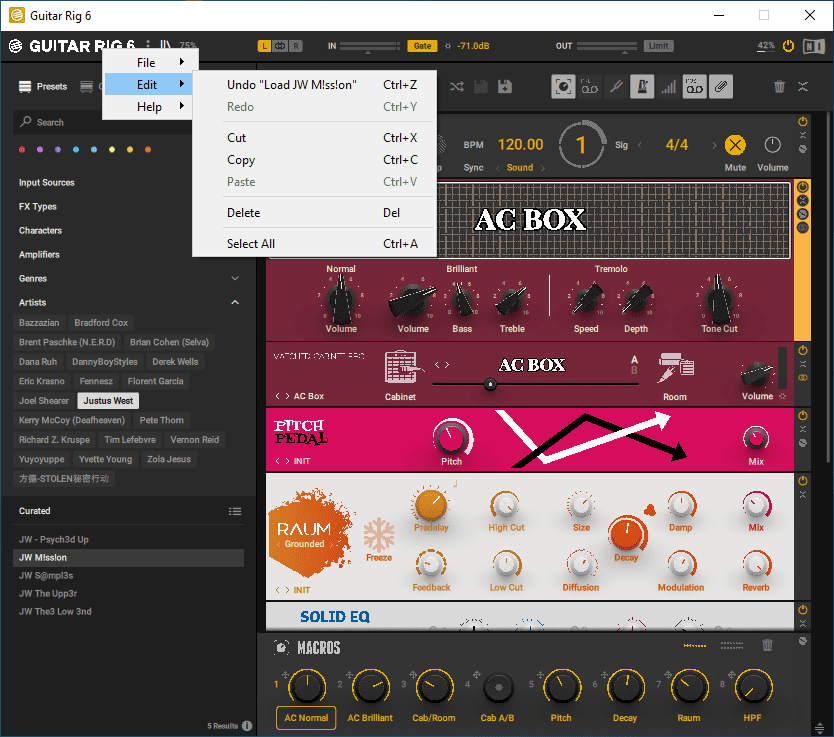Screen dimensions: 834x737
Task: Click the BPM value 120.00
Action: [520, 145]
